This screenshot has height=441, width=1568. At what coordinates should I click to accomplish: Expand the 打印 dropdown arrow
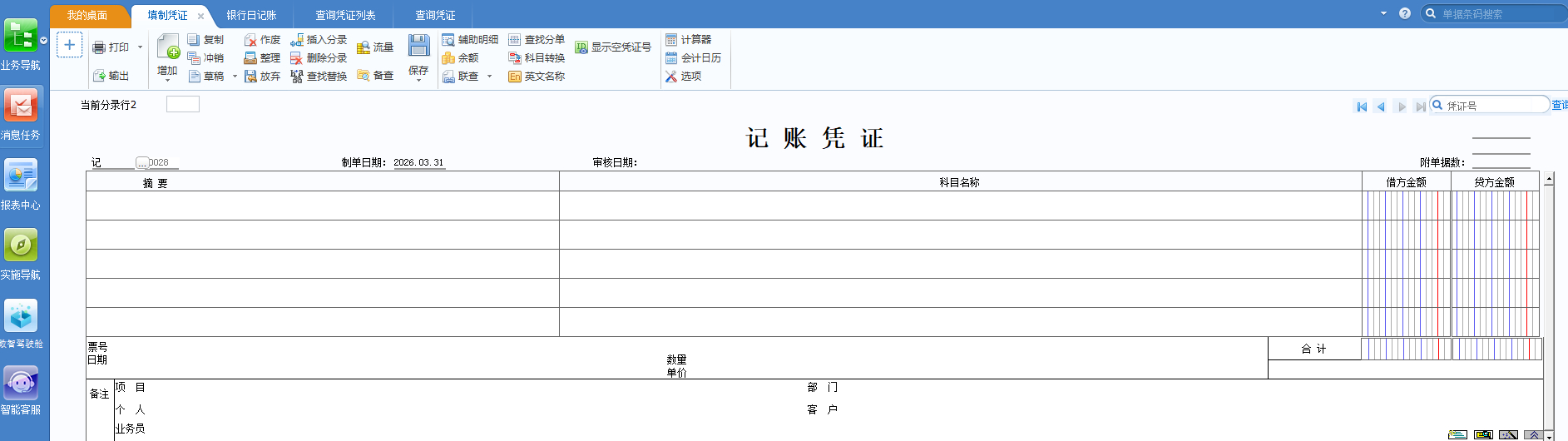pyautogui.click(x=140, y=47)
